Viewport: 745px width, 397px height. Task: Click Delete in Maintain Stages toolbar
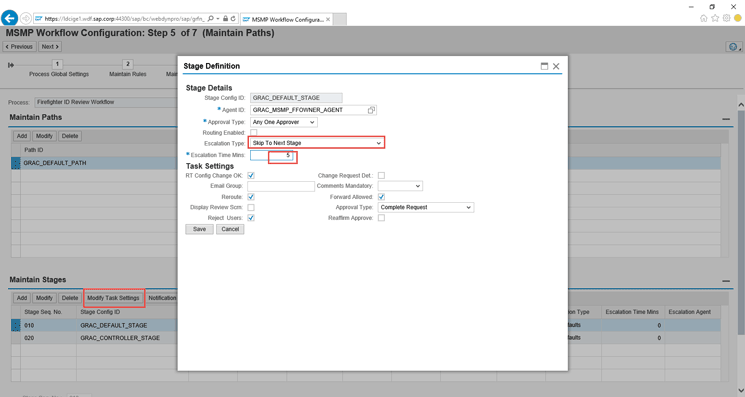(x=70, y=298)
